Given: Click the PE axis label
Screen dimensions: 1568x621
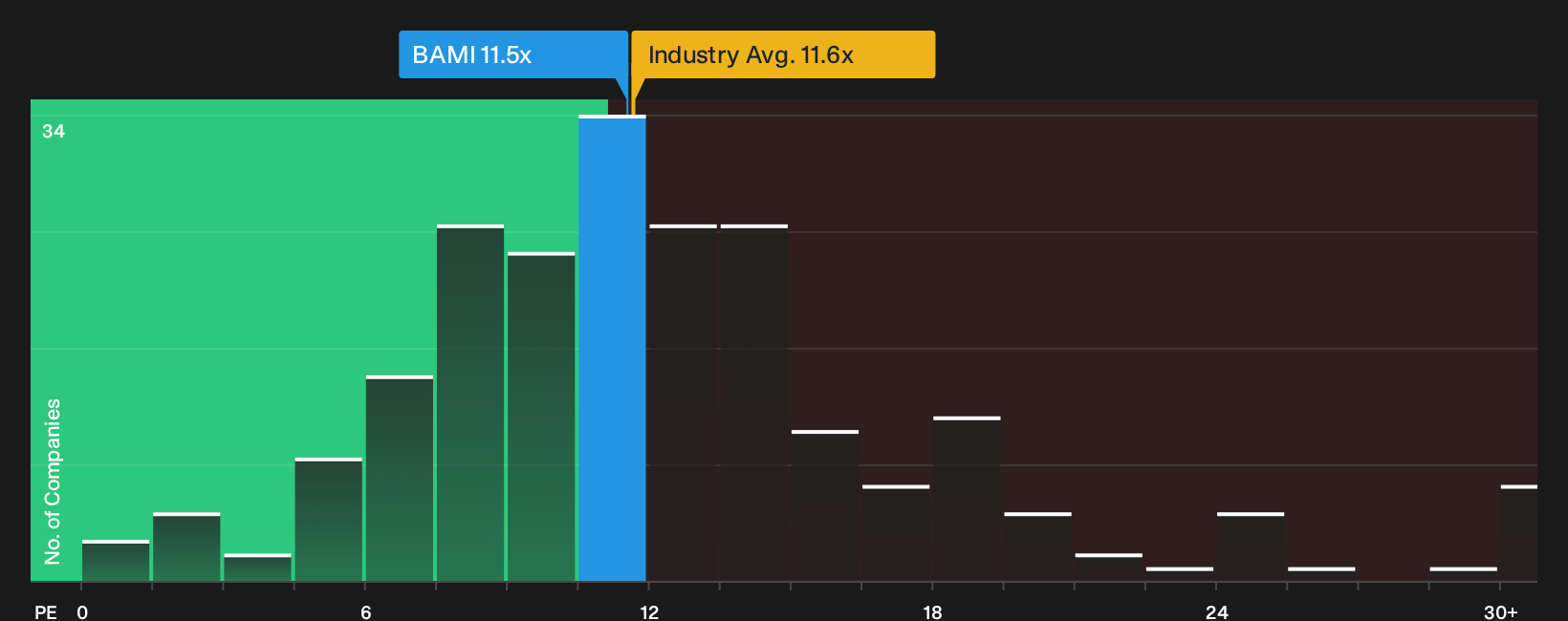Looking at the screenshot, I should 46,611.
